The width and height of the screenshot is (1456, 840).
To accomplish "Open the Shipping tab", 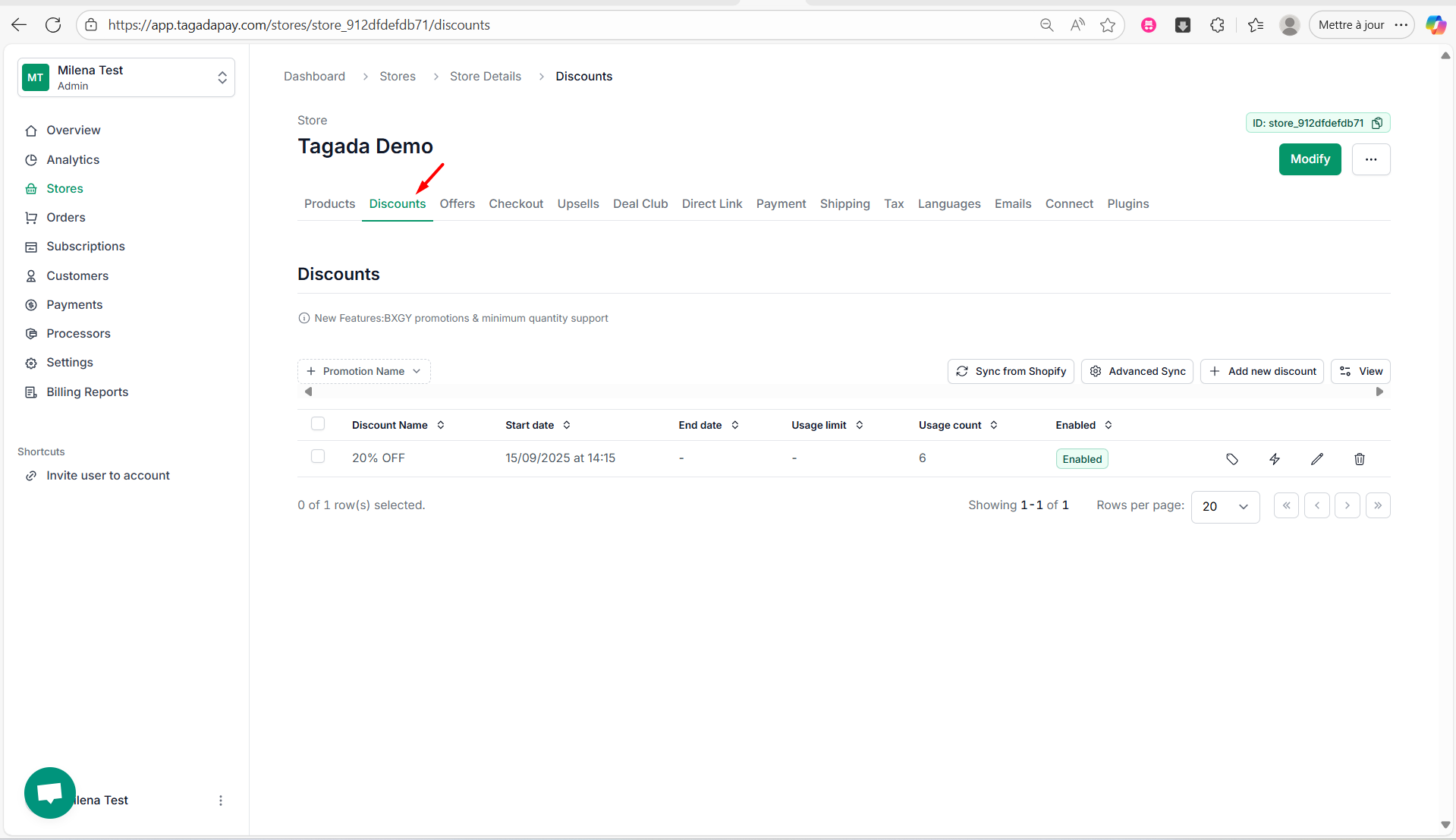I will point(844,203).
